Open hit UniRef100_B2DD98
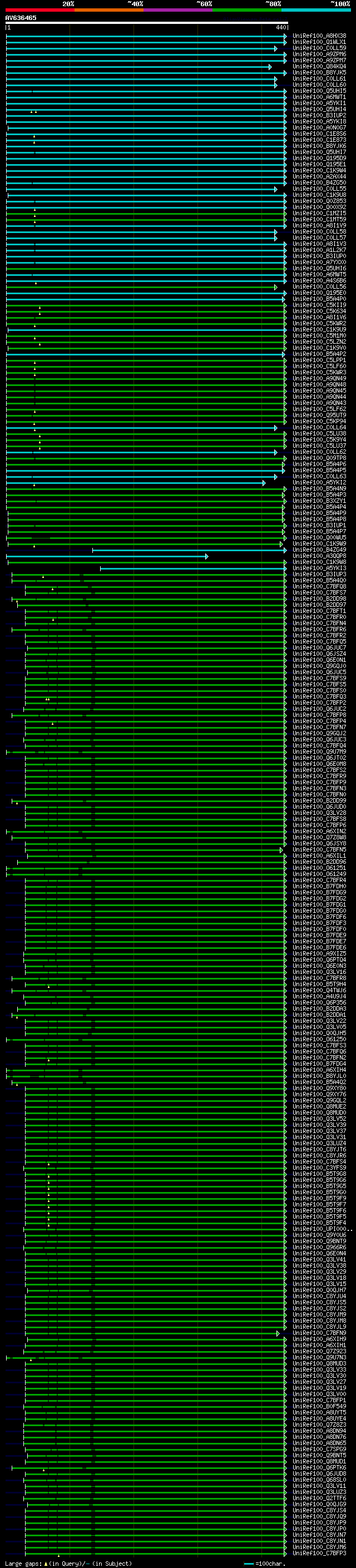 (319, 598)
